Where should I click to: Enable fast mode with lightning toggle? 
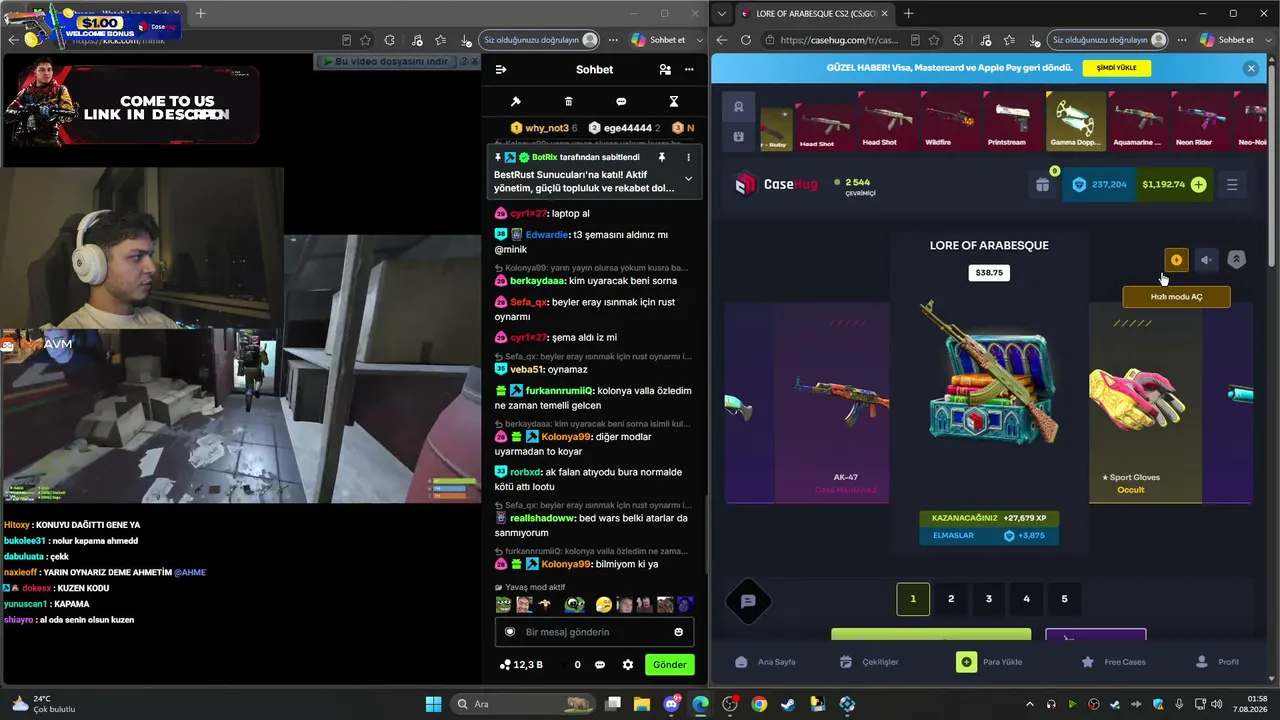pos(1176,260)
